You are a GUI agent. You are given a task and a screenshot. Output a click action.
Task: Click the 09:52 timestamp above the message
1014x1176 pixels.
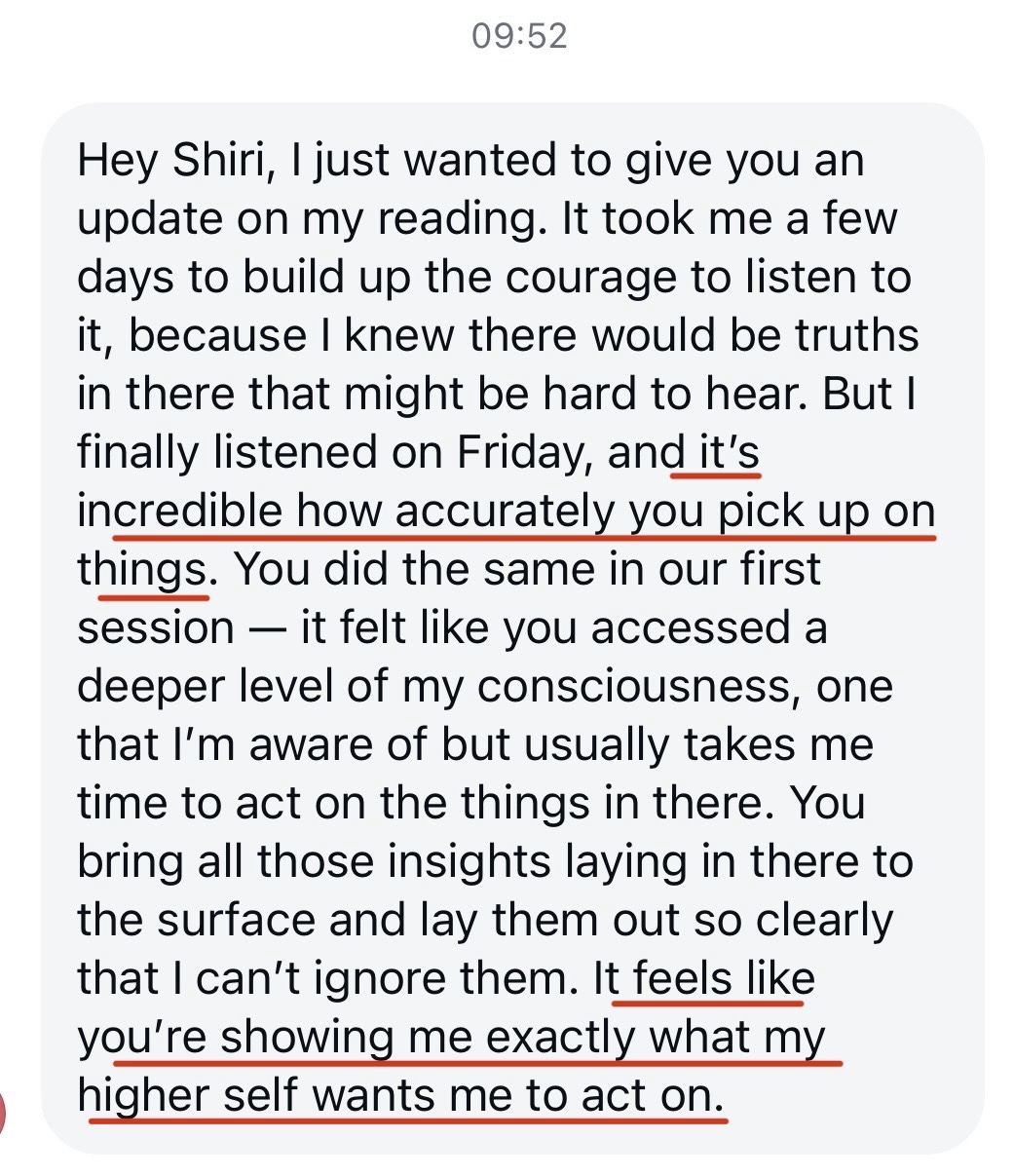pyautogui.click(x=518, y=36)
